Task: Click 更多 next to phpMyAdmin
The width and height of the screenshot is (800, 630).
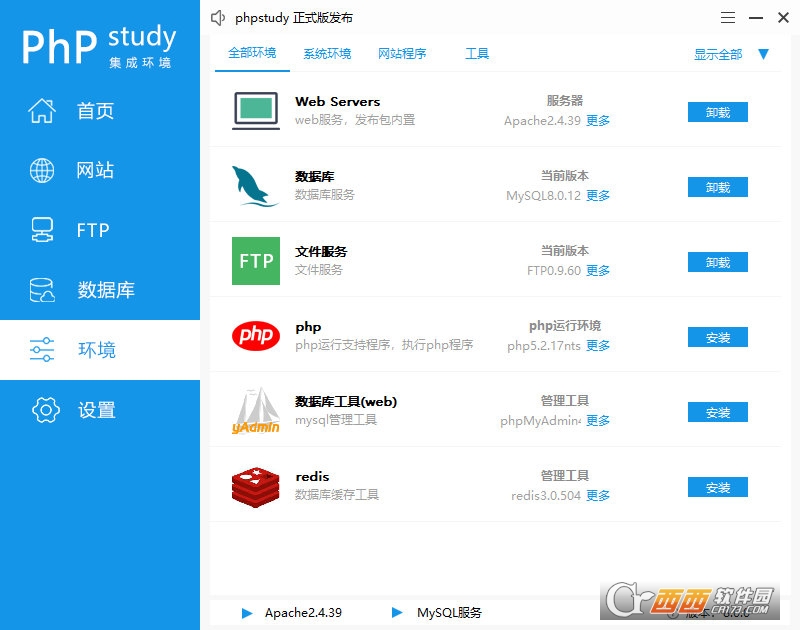Action: (x=598, y=420)
